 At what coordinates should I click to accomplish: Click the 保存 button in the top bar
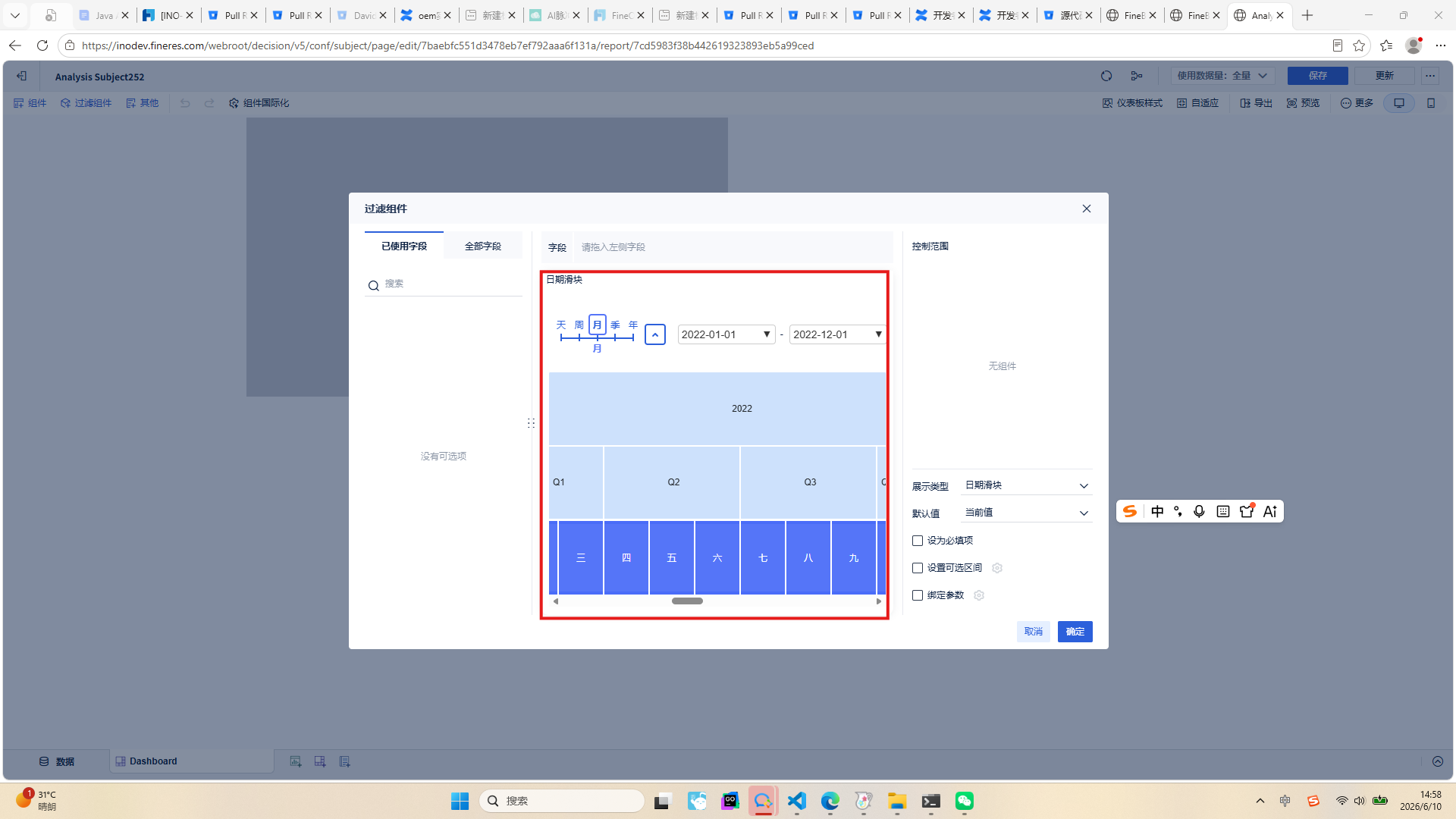pyautogui.click(x=1317, y=76)
